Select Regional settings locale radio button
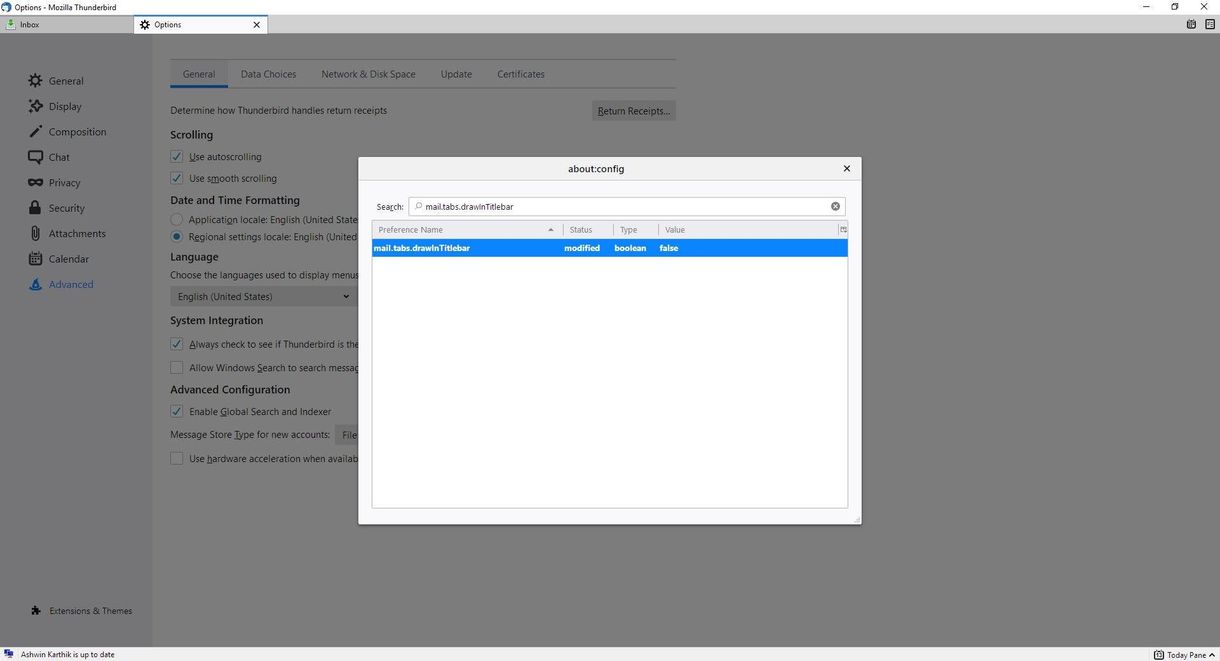 click(177, 237)
